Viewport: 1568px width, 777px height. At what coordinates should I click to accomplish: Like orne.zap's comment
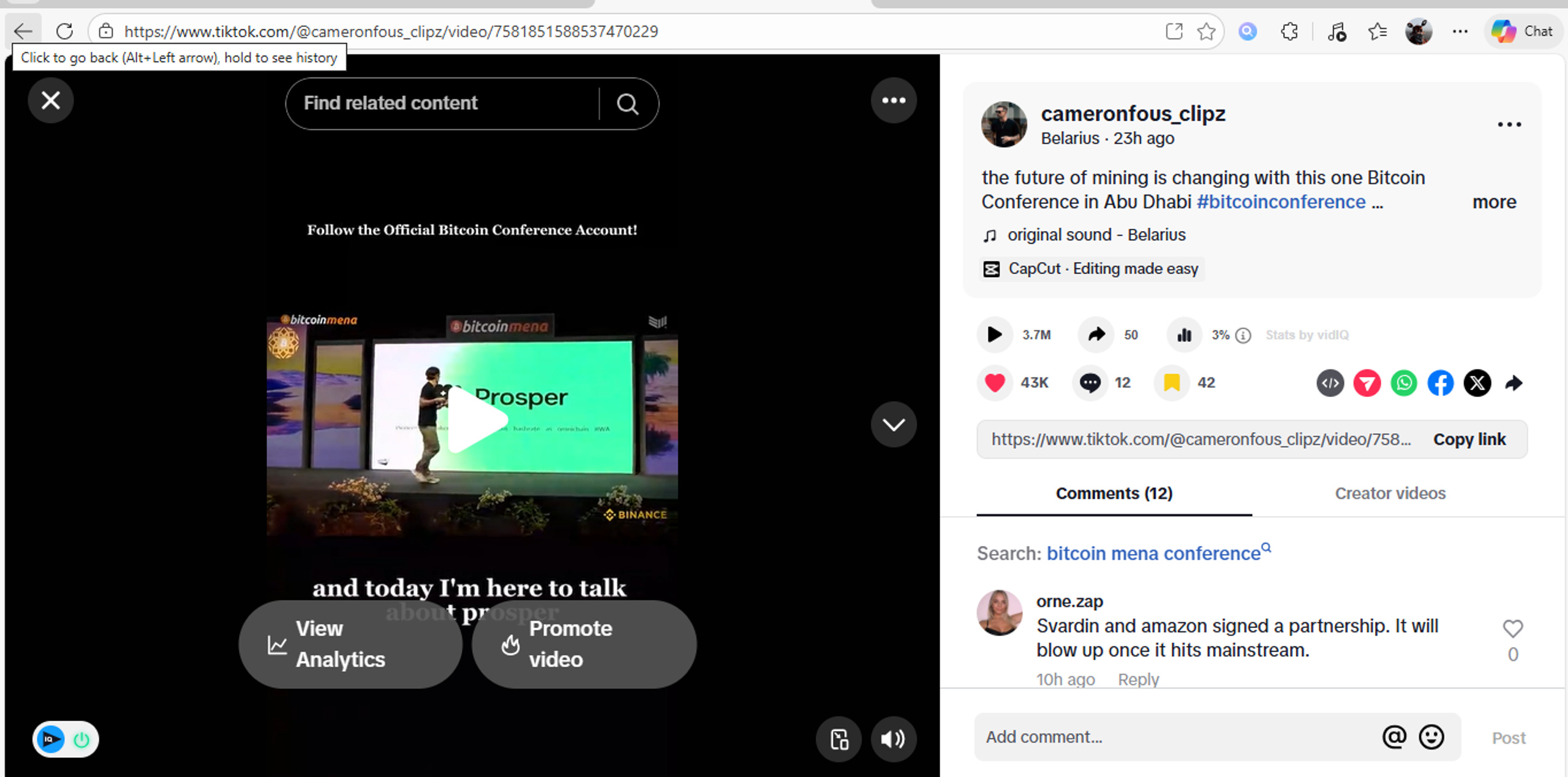click(x=1513, y=628)
